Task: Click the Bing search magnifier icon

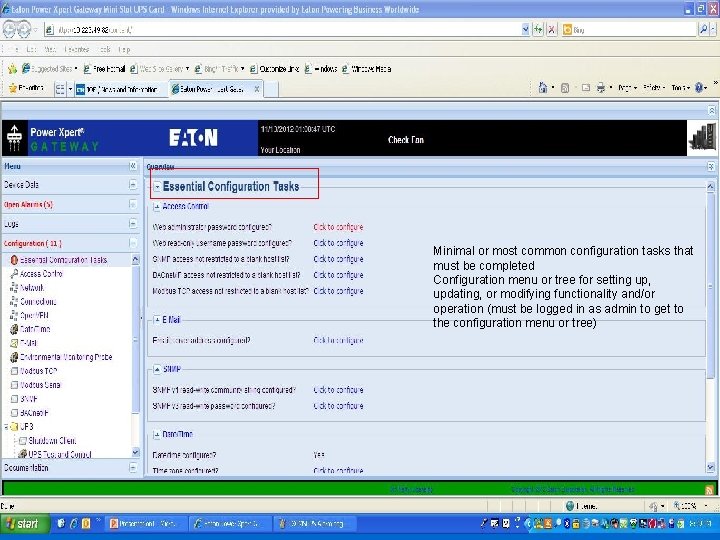Action: pos(703,30)
